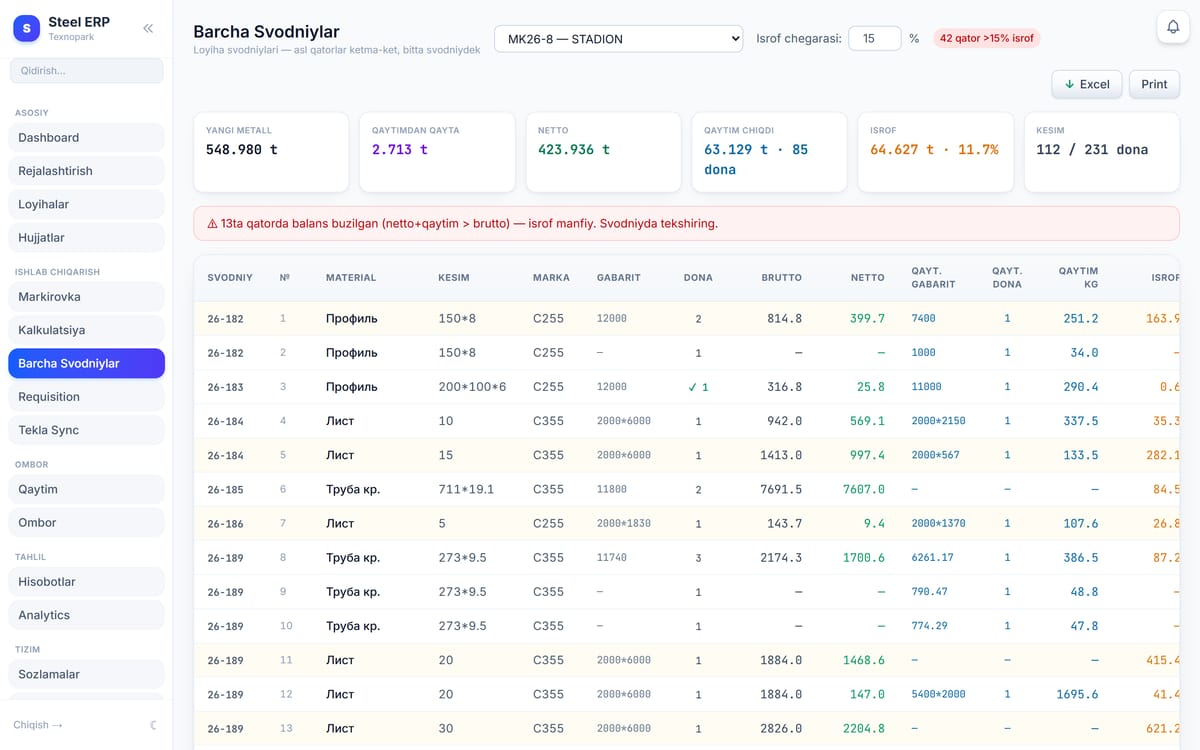Click the qaytim gabarit '5400*2000' cell
The width and height of the screenshot is (1200, 750).
click(x=938, y=694)
